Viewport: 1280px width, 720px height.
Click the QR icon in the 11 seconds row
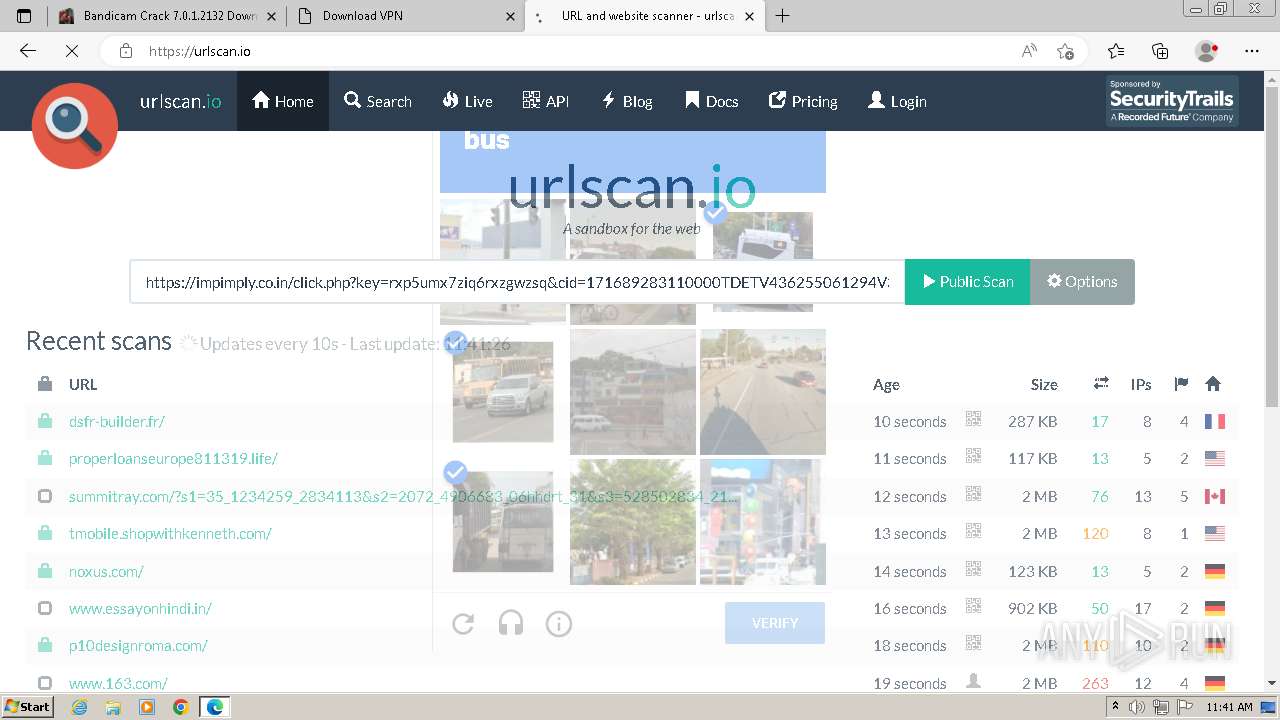point(973,457)
